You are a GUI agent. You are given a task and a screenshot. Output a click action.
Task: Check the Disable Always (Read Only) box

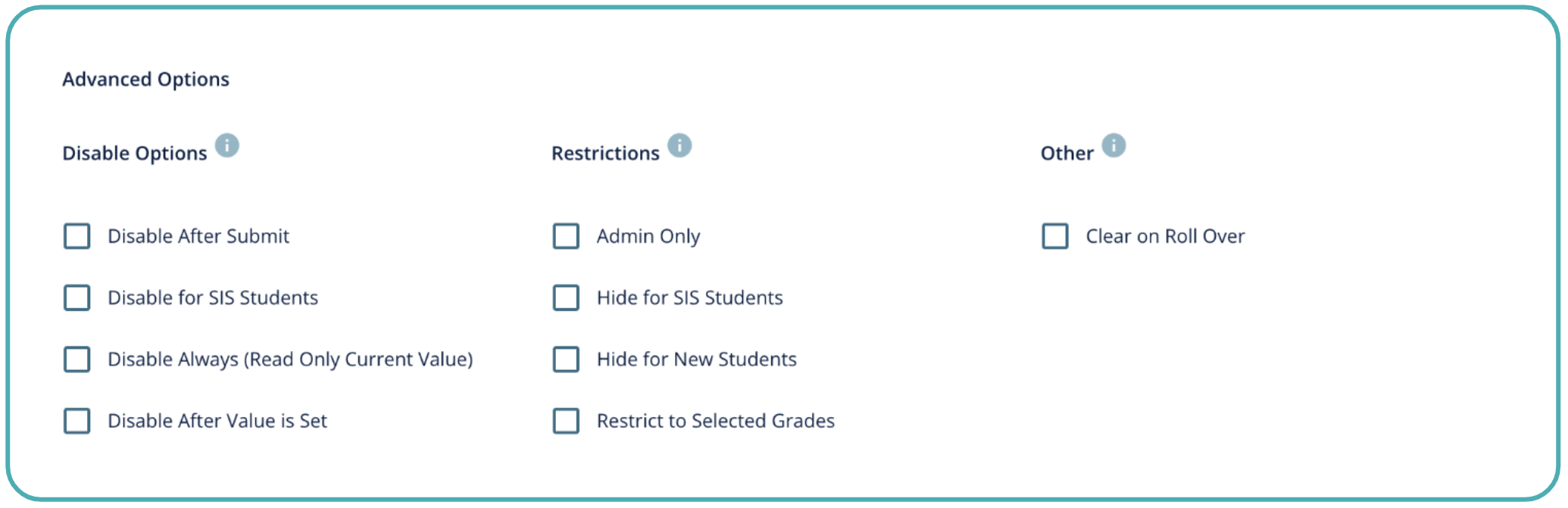pos(77,359)
